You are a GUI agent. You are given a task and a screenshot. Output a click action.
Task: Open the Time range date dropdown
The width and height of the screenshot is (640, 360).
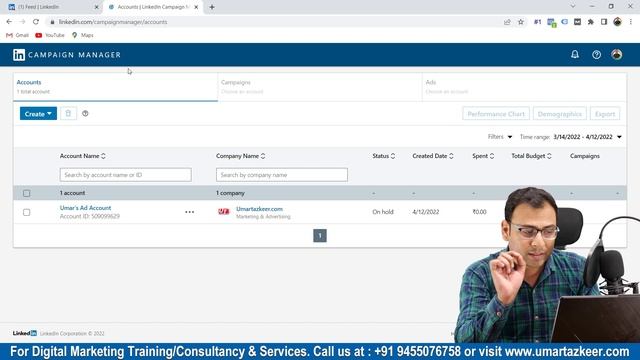coord(588,137)
